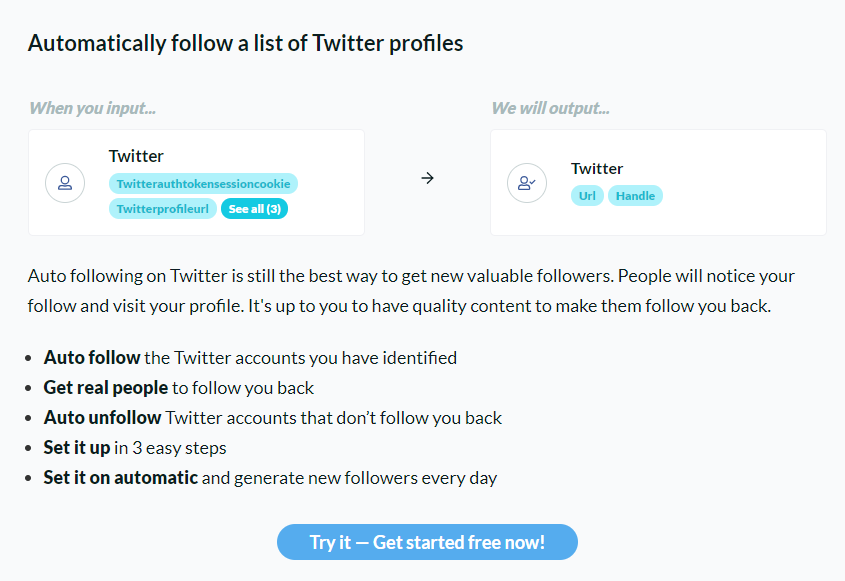Click the Auto following description paragraph
Viewport: 845px width, 581px height.
click(411, 291)
